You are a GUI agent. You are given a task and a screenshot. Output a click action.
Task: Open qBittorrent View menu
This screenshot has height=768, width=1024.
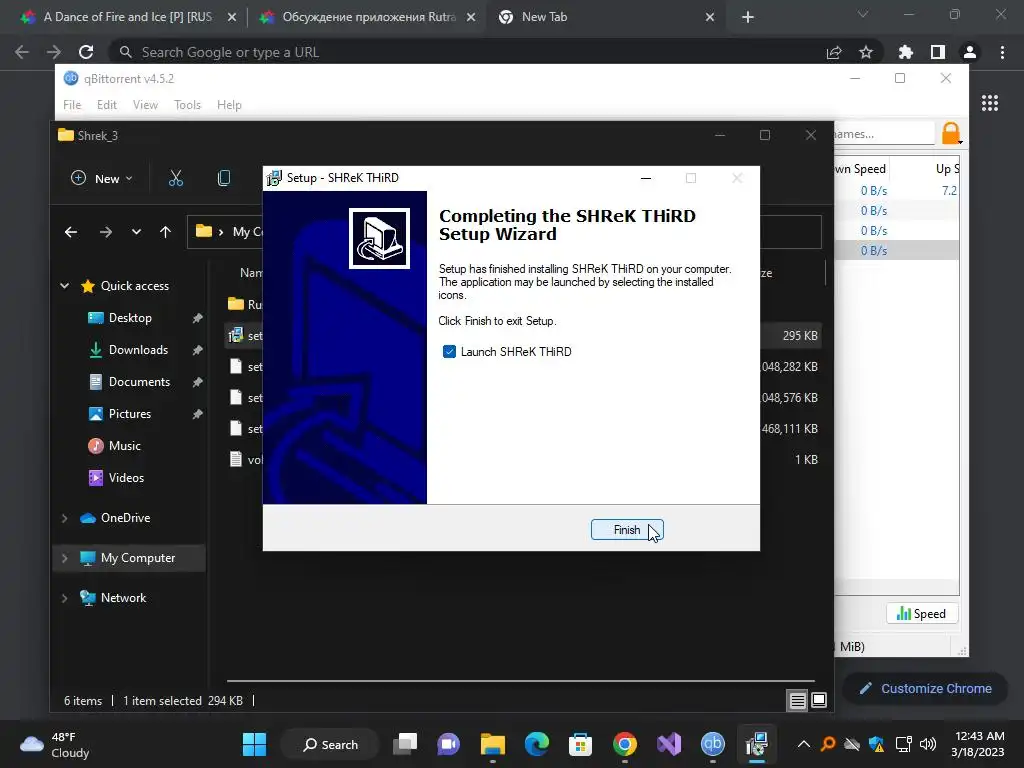click(145, 104)
